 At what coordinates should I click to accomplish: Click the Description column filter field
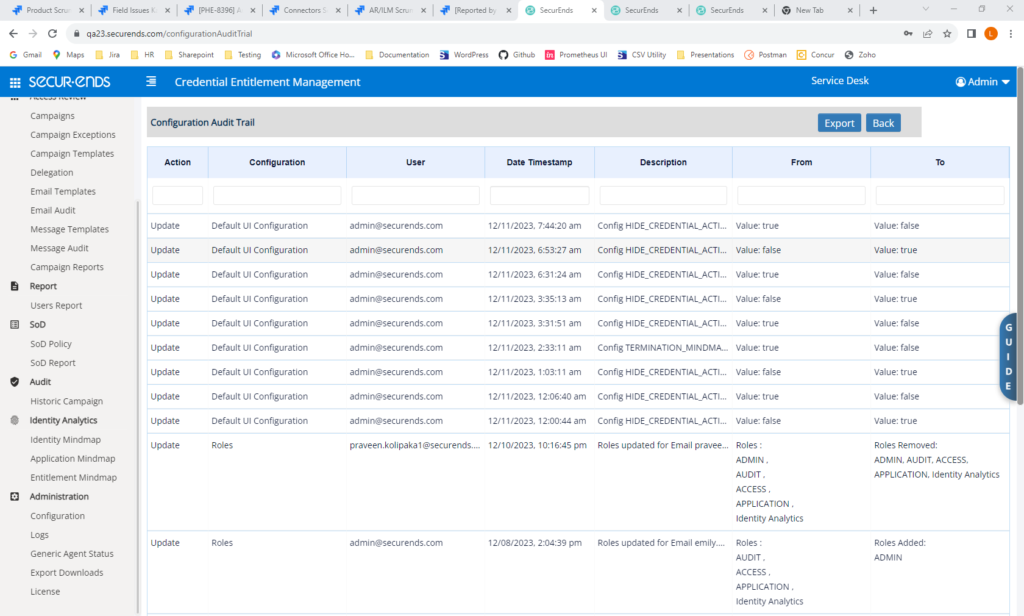click(x=663, y=195)
